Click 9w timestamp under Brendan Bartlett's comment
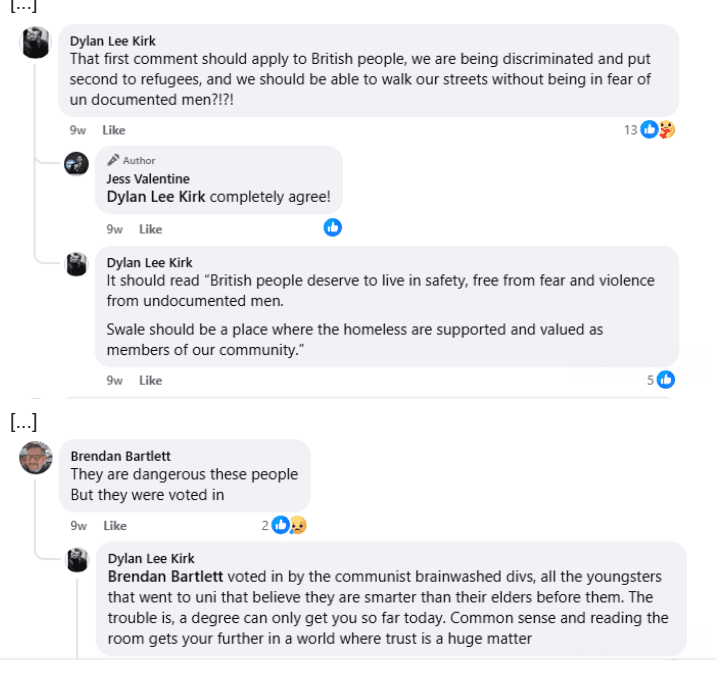 [78, 525]
